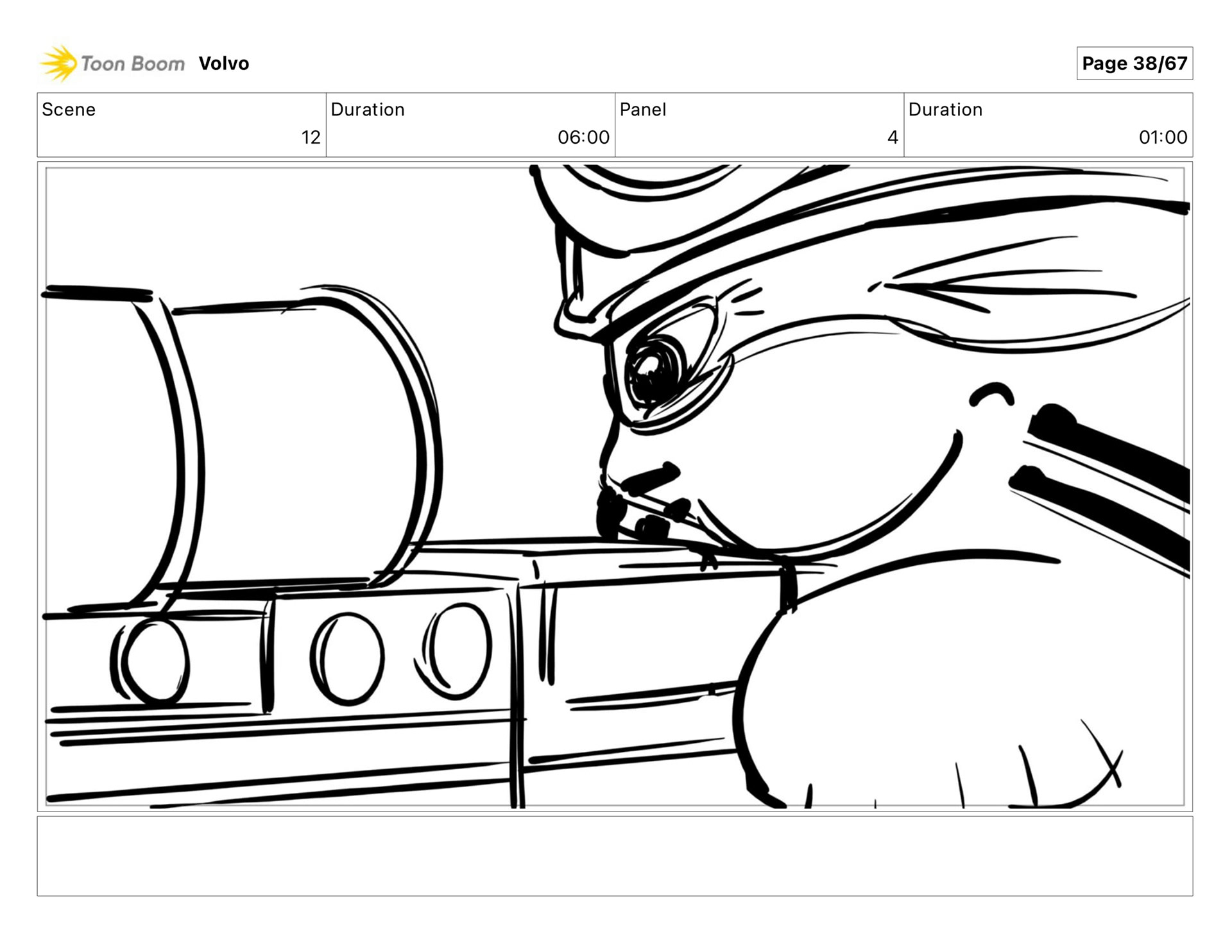Click the middle circle on the machine
The width and height of the screenshot is (1232, 952).
tap(347, 658)
